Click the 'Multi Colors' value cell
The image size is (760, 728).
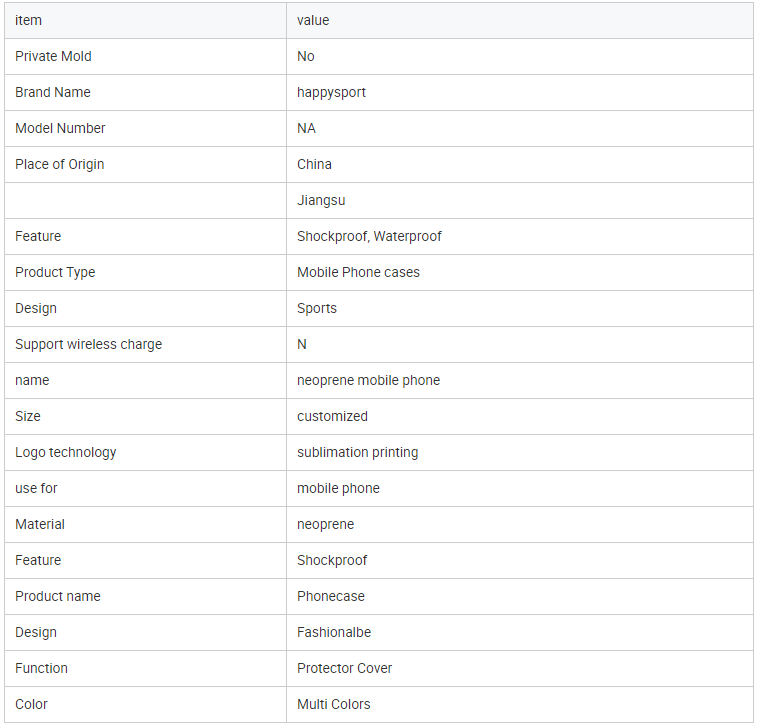tap(333, 704)
